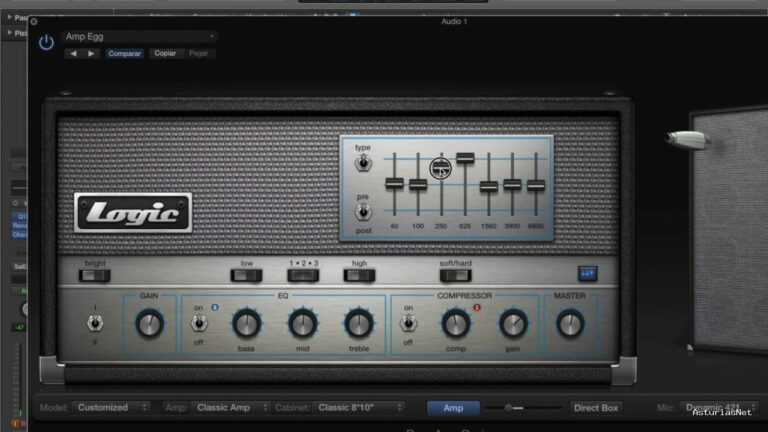Toggle the pre/post EQ switch

(x=363, y=212)
